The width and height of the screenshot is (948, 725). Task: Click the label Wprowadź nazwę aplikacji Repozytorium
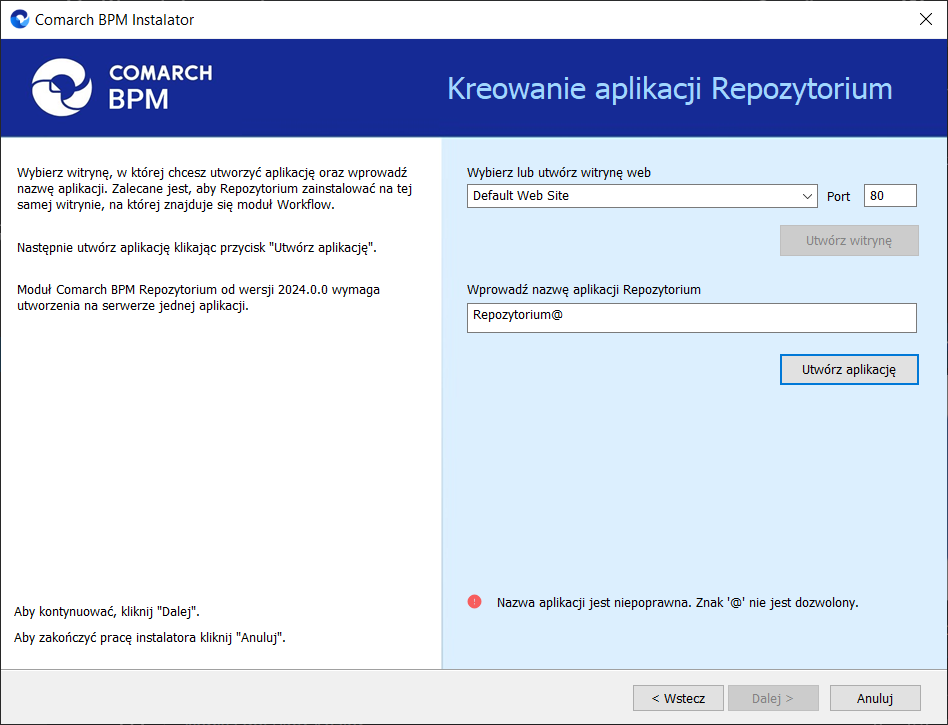tap(583, 290)
